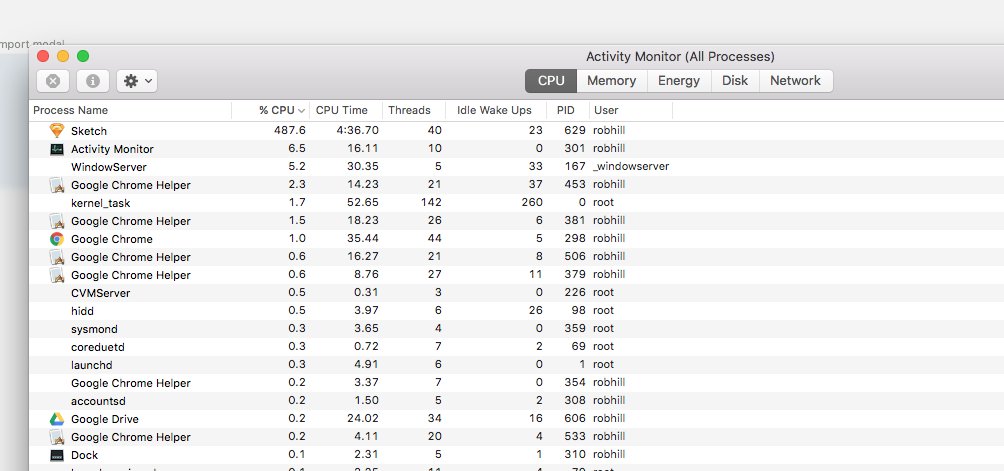This screenshot has height=471, width=1004.
Task: Select Google Chrome Helper with PID 354
Action: click(516, 383)
